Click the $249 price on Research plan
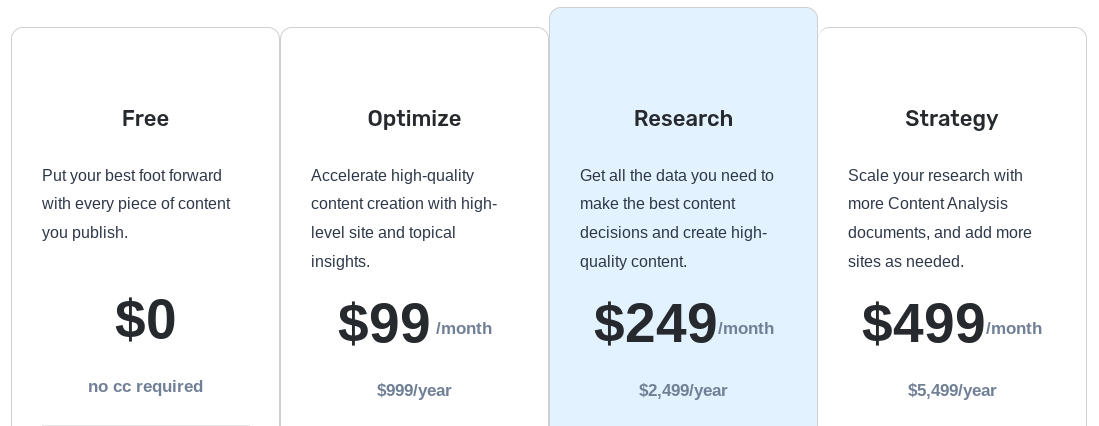 pos(655,324)
